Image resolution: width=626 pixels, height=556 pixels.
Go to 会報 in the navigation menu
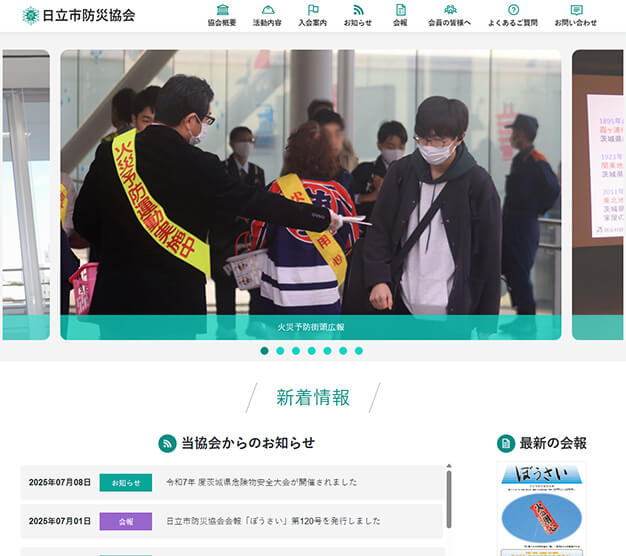(400, 16)
